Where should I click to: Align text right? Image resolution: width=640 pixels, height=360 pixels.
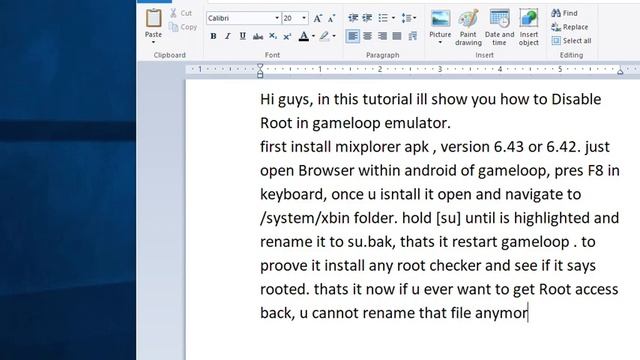[382, 36]
